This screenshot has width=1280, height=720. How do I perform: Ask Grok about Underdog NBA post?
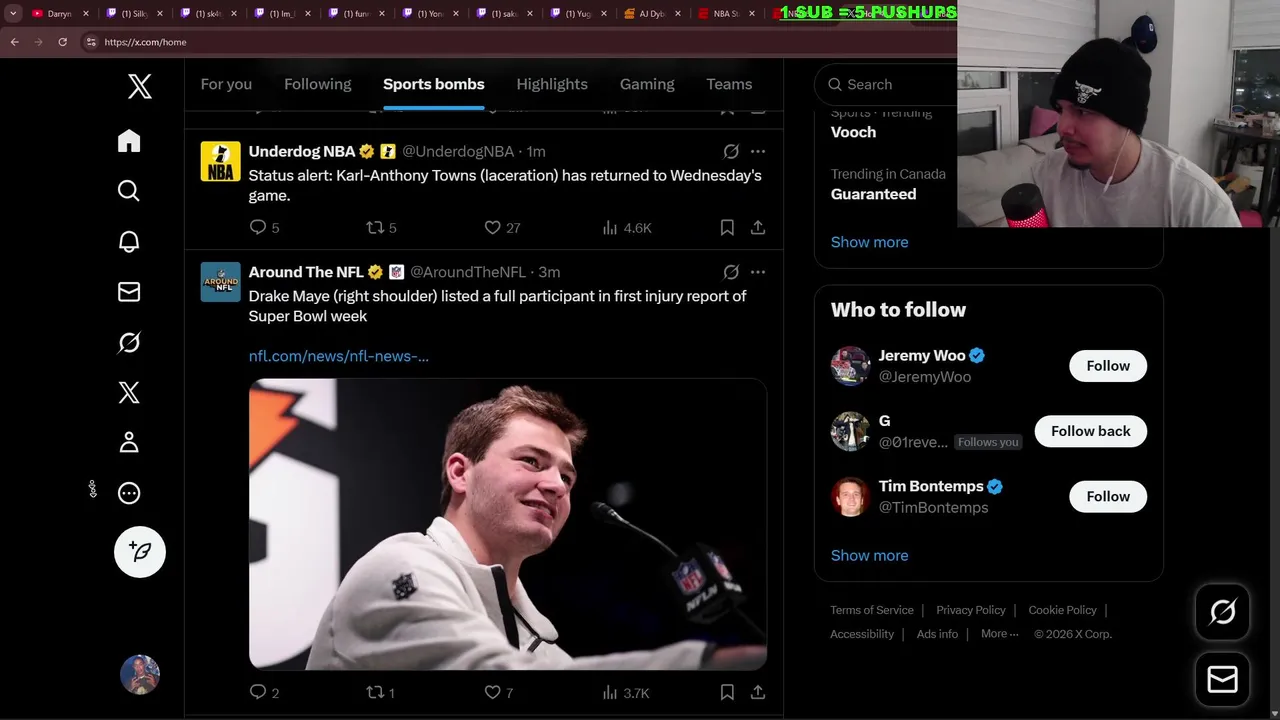[x=731, y=151]
